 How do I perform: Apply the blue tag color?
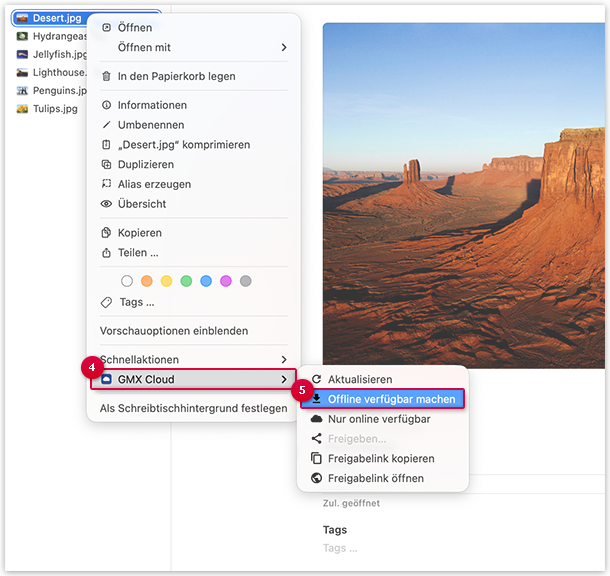(206, 281)
